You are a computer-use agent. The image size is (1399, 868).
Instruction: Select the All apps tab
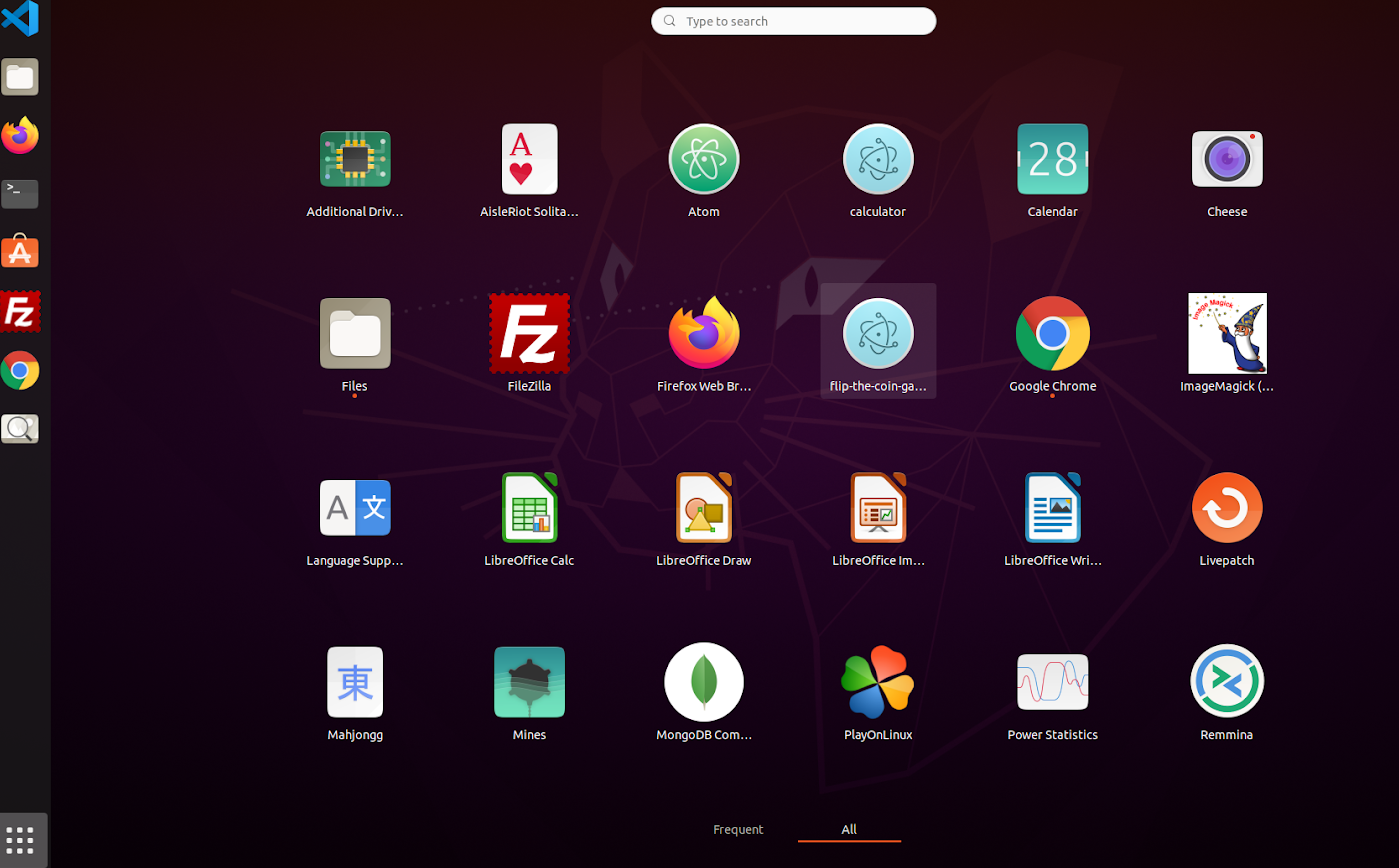pos(849,829)
